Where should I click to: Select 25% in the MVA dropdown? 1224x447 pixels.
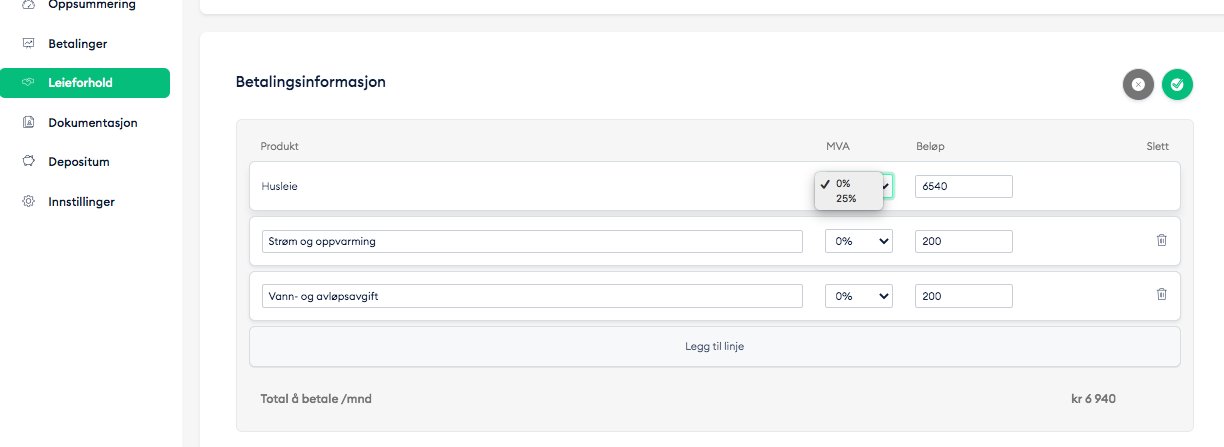pos(846,199)
